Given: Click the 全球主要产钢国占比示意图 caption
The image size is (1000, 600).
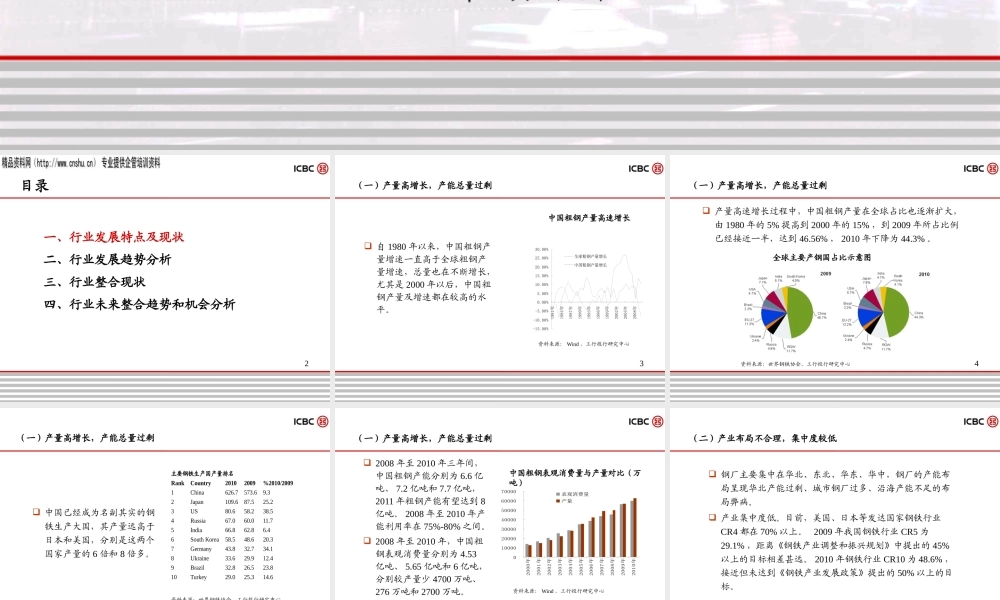Looking at the screenshot, I should (x=821, y=258).
